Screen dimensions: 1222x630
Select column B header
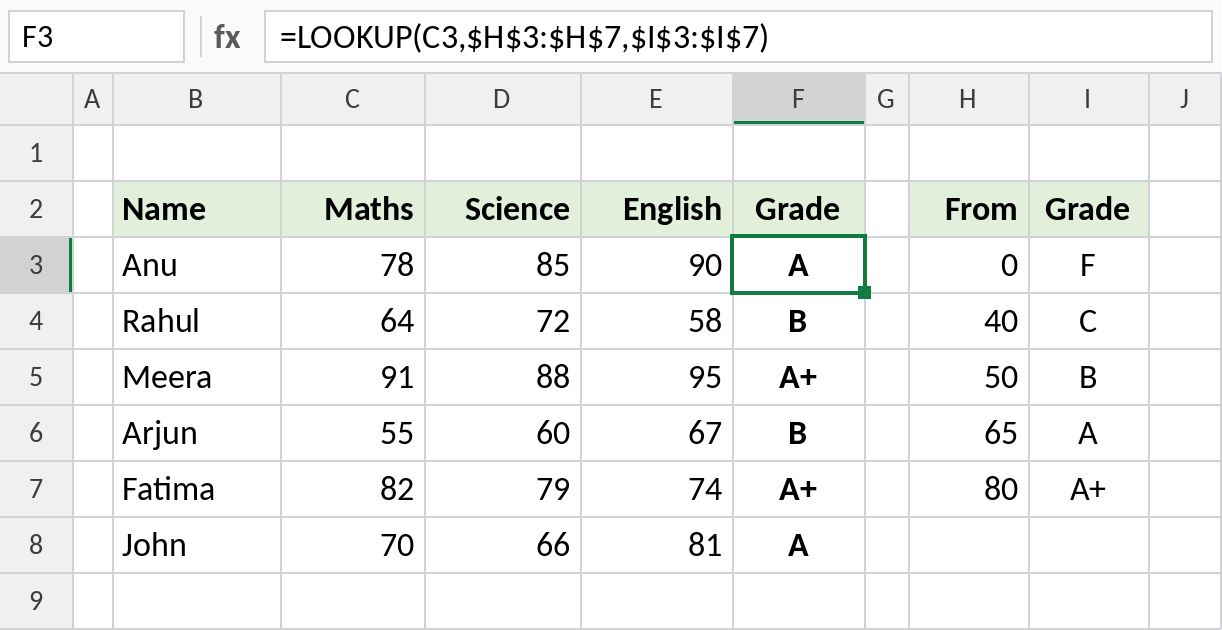197,98
